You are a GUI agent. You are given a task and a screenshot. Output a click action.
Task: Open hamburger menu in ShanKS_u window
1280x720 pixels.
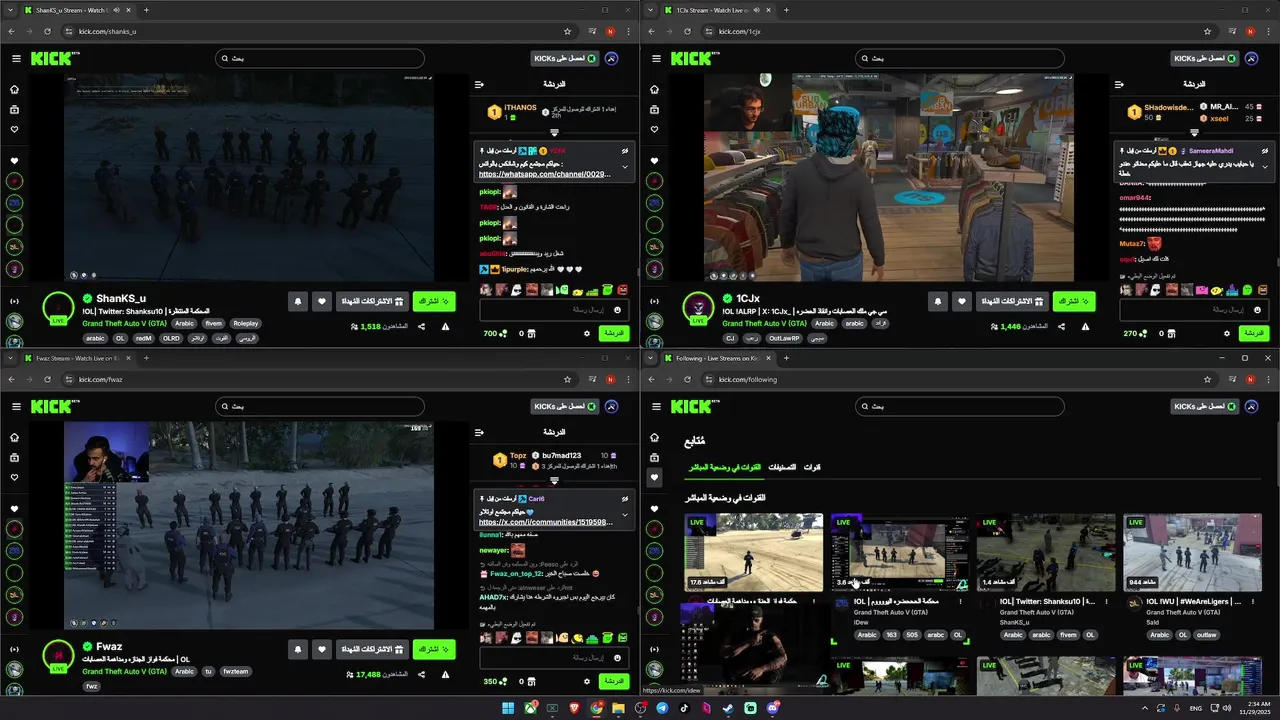(16, 59)
